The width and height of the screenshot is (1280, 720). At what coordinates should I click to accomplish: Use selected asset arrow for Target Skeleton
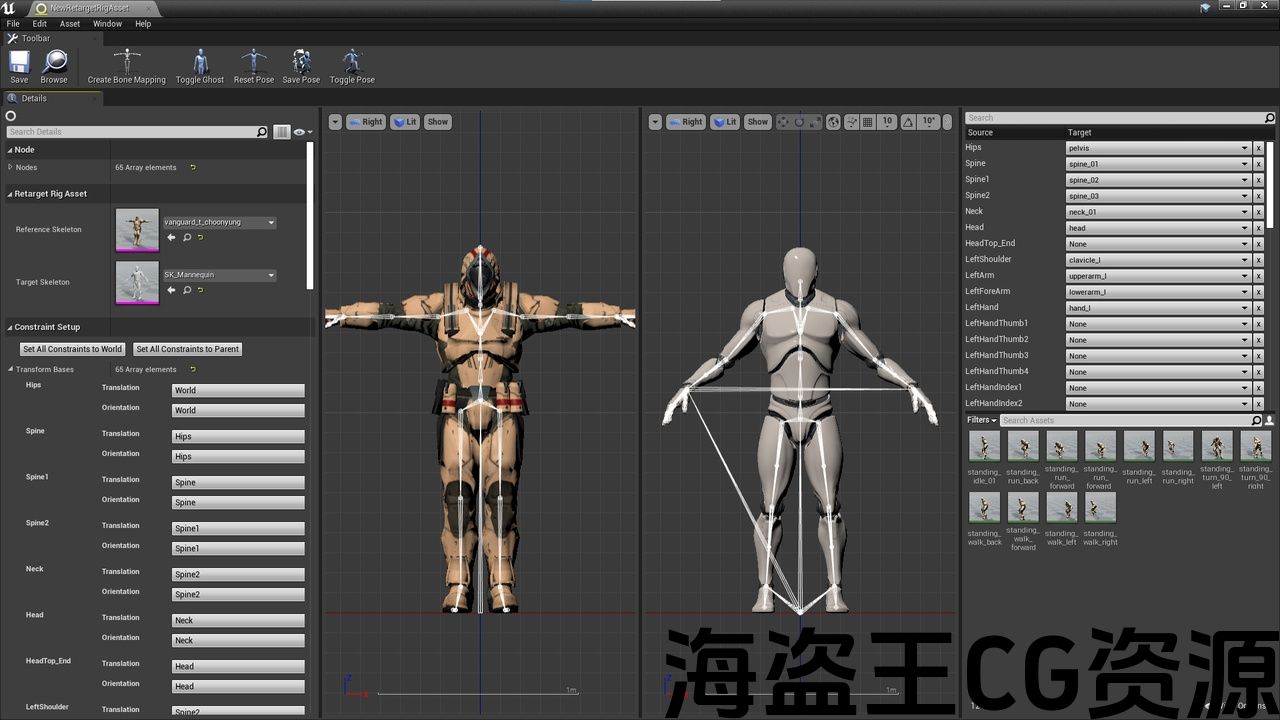coord(171,290)
